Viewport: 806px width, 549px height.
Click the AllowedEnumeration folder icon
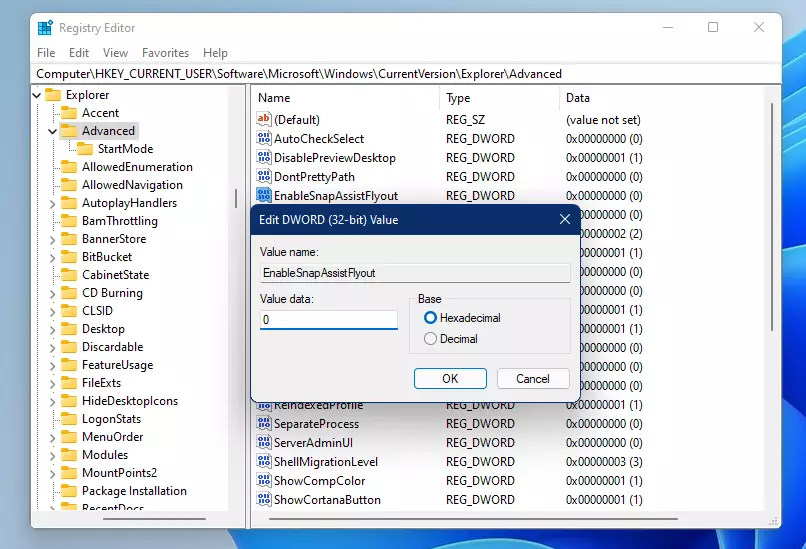pos(69,167)
